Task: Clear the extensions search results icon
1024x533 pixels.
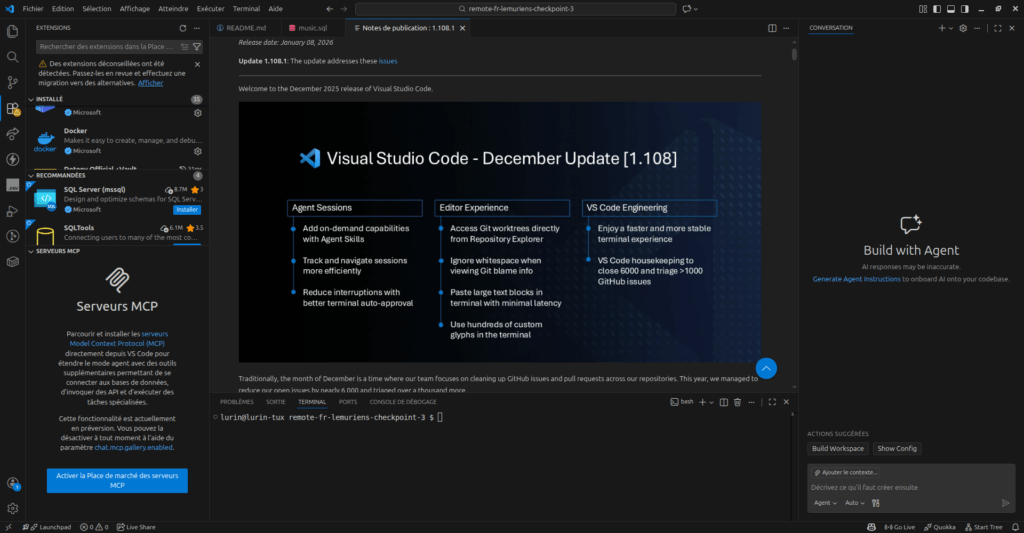Action: [x=185, y=46]
